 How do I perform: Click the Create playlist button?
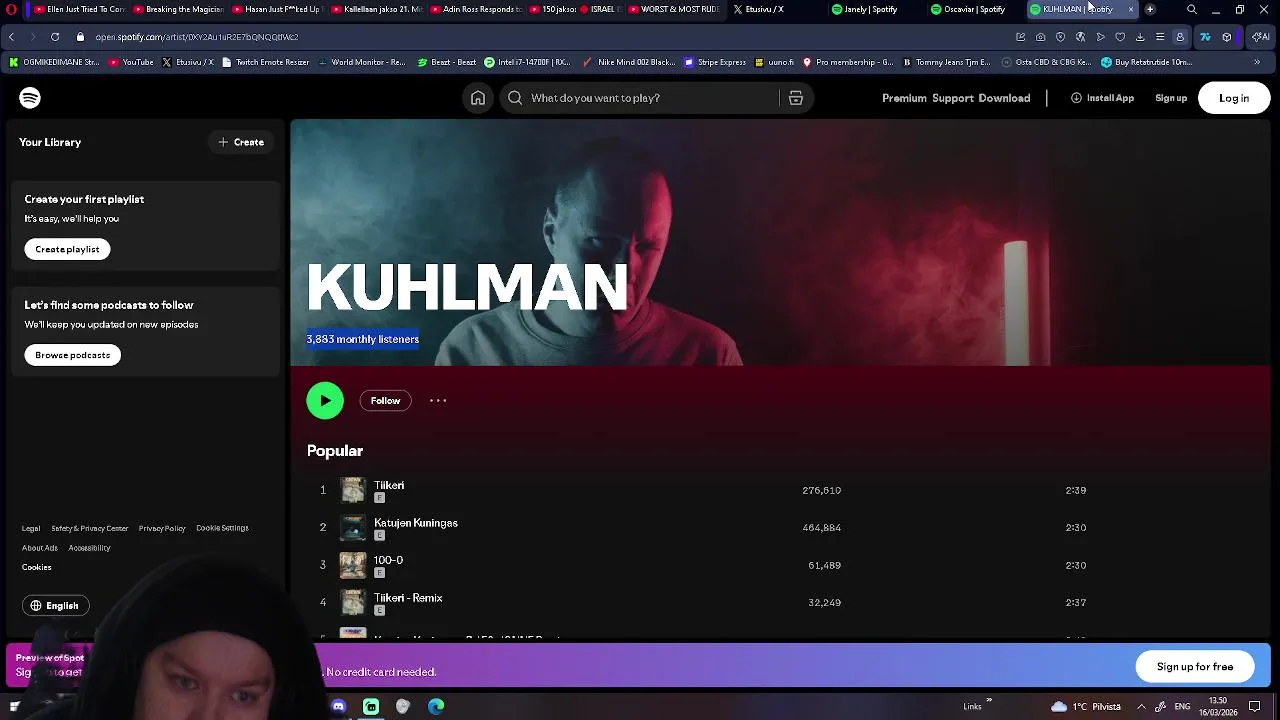pyautogui.click(x=67, y=249)
